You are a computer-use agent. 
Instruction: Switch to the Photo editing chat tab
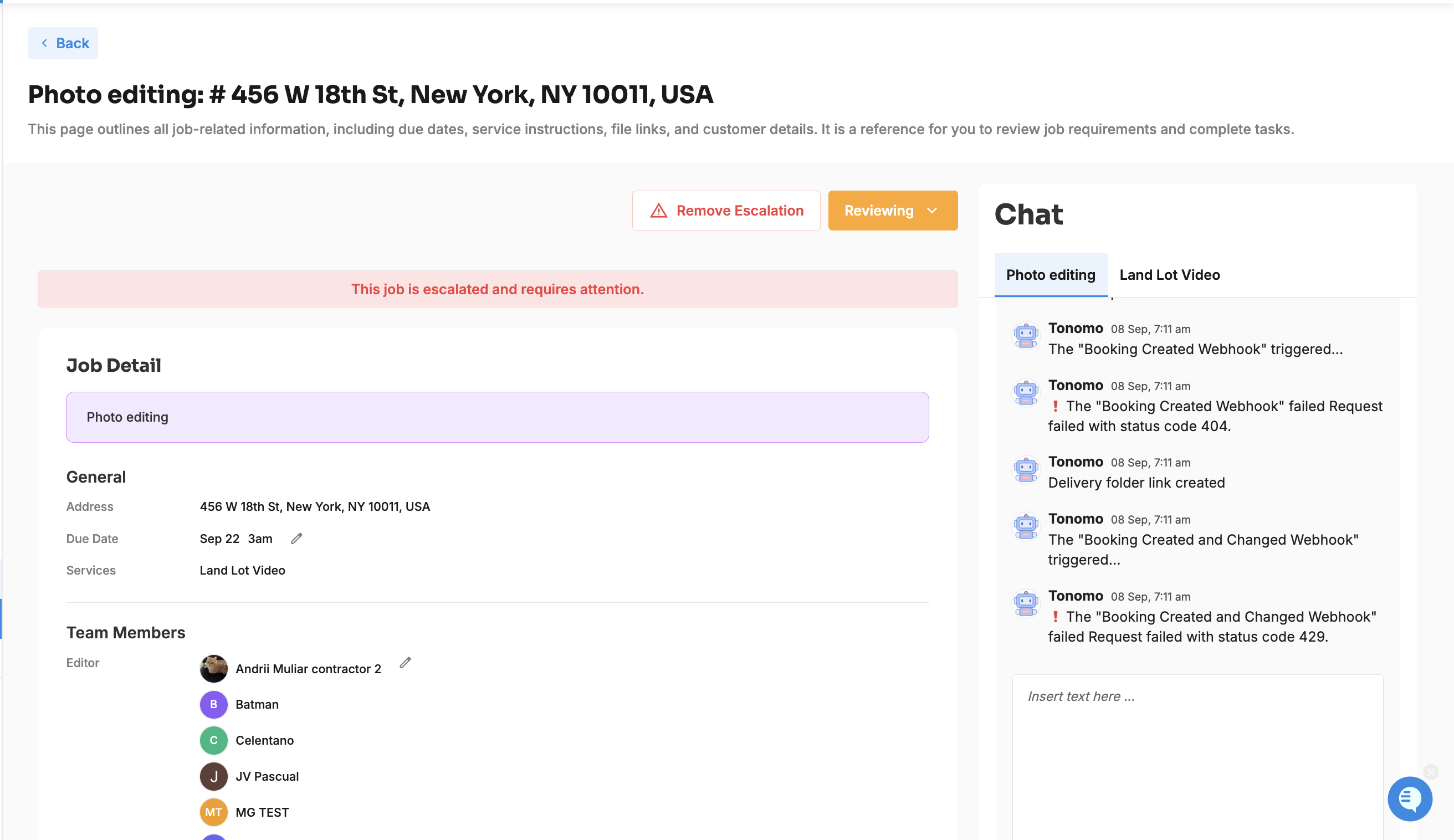pyautogui.click(x=1050, y=275)
